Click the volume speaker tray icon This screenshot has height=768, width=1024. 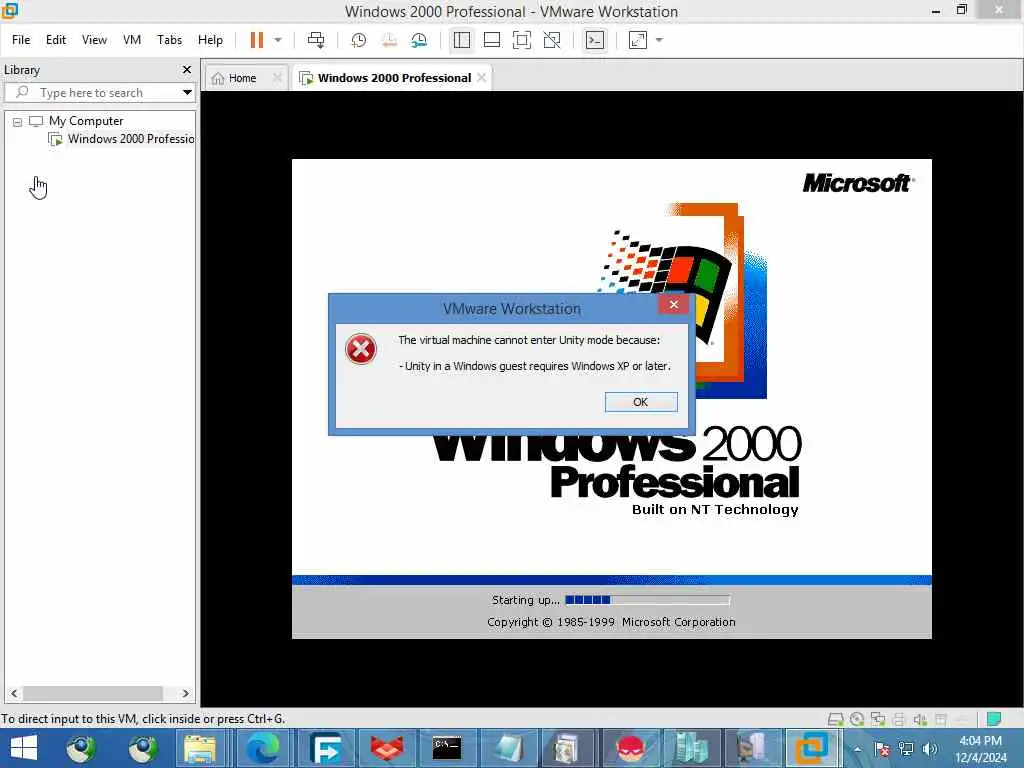[929, 749]
